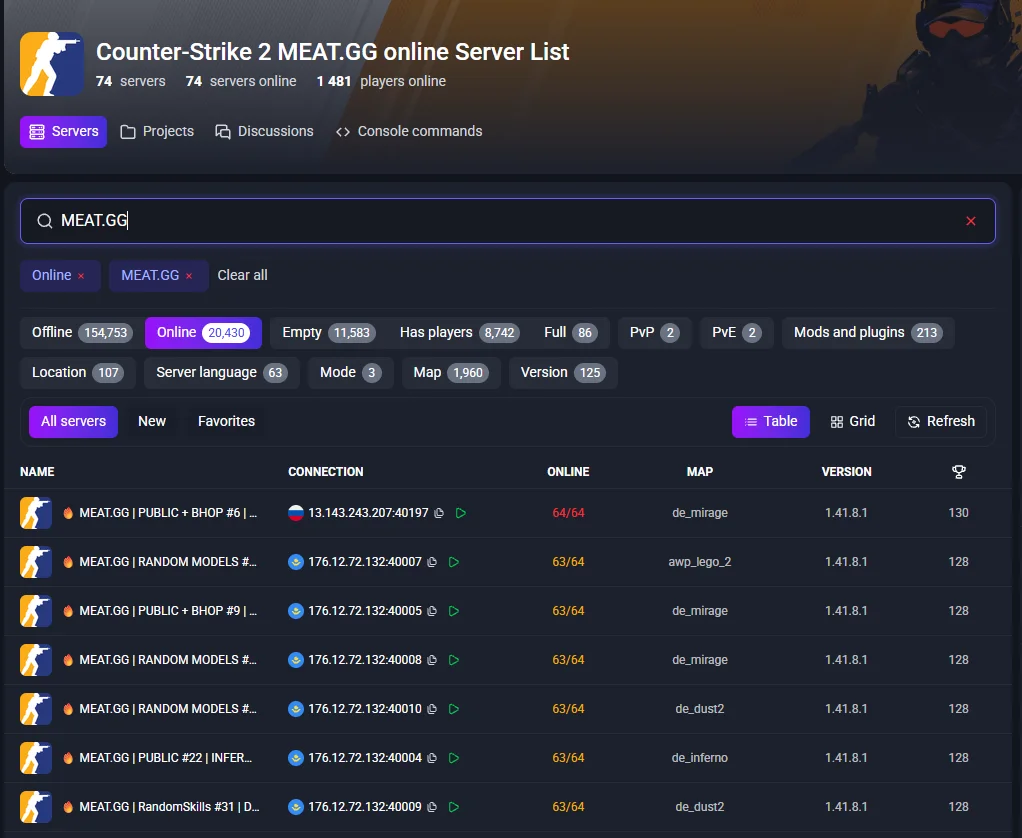Viewport: 1022px width, 838px height.
Task: Open Server language filter dropdown
Action: pyautogui.click(x=222, y=373)
